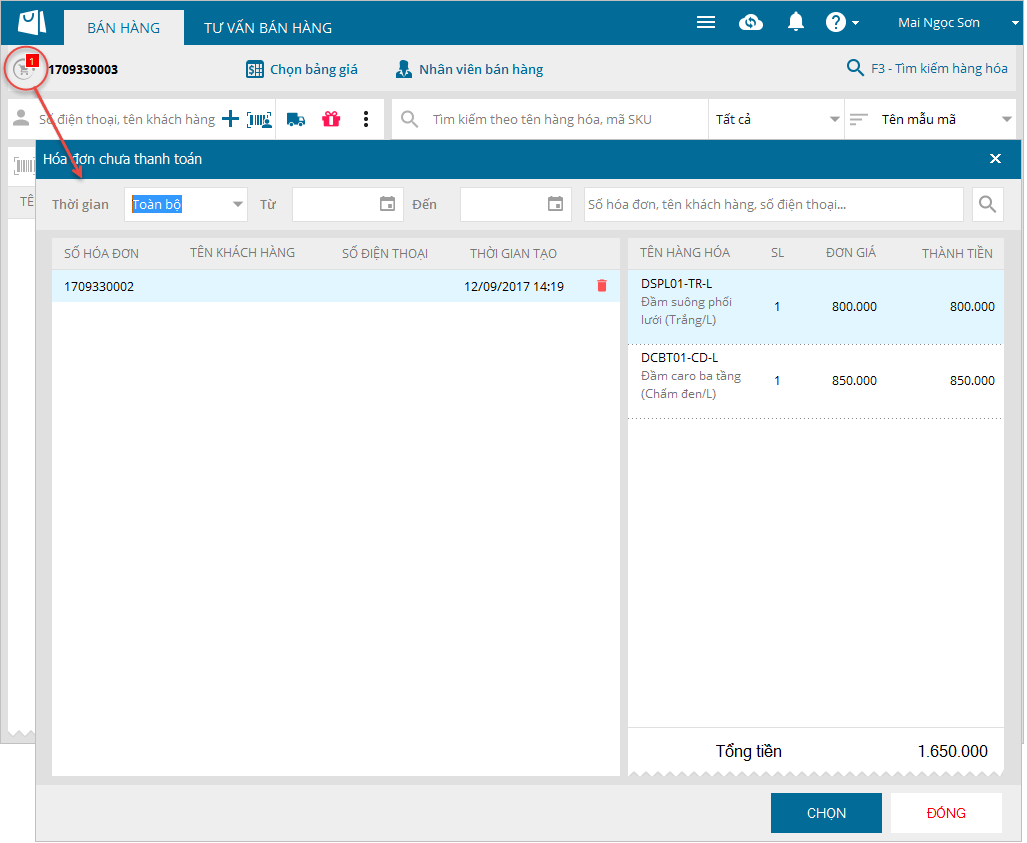Click F3 - Tìm kiếm hàng hóa
1027x843 pixels.
927,68
